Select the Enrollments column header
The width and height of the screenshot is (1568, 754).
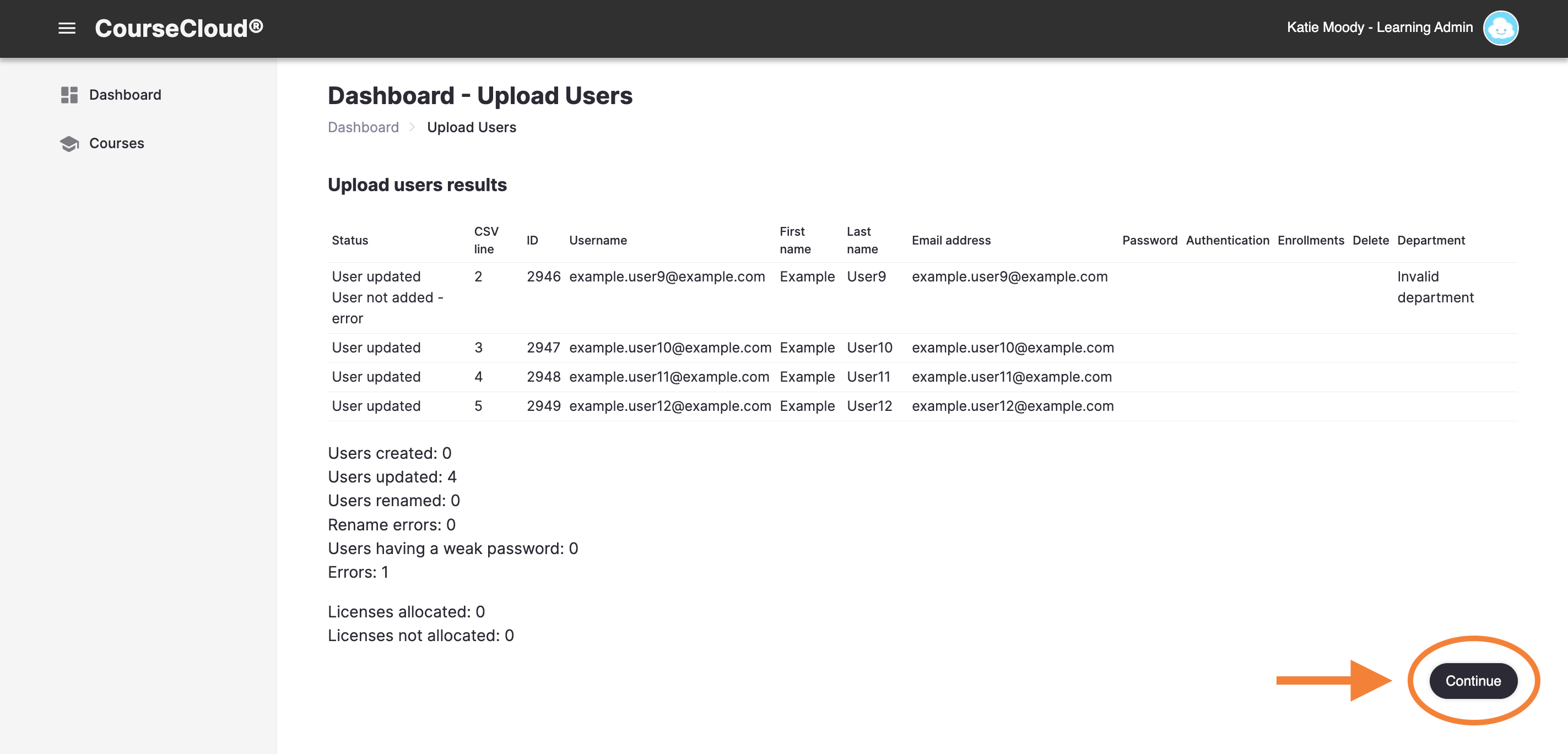click(1310, 240)
